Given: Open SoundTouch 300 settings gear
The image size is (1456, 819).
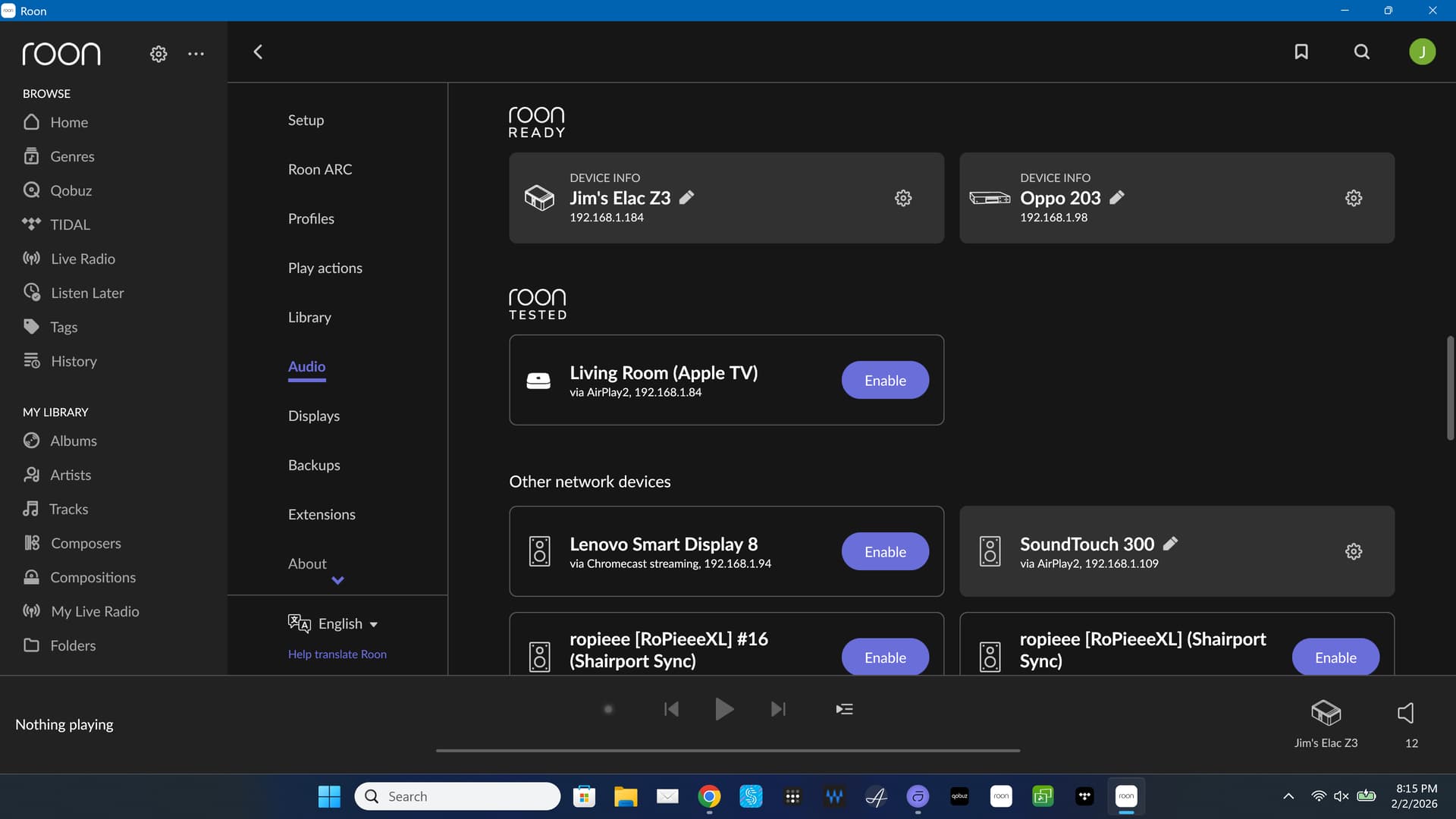Looking at the screenshot, I should point(1354,551).
